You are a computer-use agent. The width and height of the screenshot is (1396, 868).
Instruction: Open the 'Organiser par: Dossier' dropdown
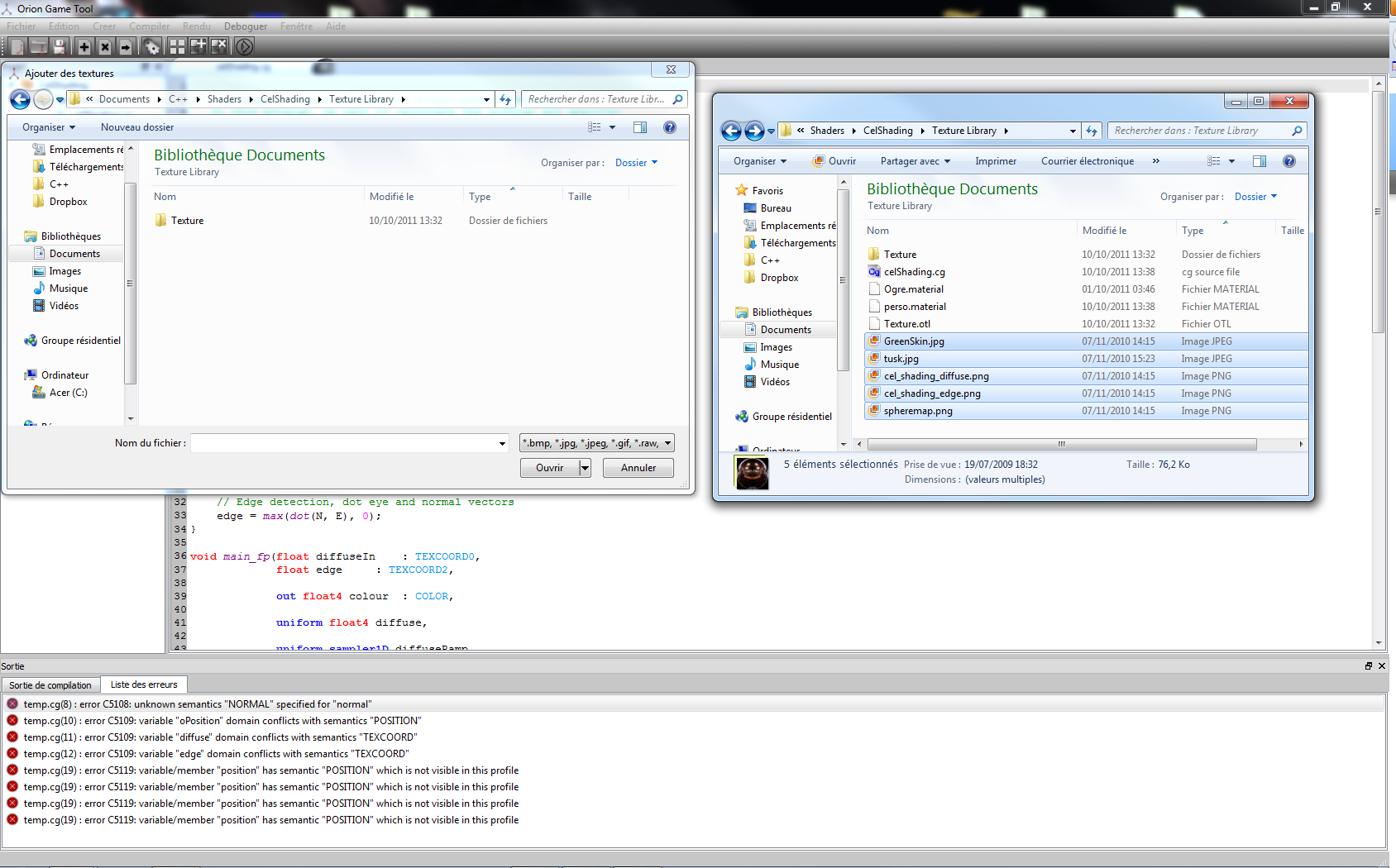[636, 162]
